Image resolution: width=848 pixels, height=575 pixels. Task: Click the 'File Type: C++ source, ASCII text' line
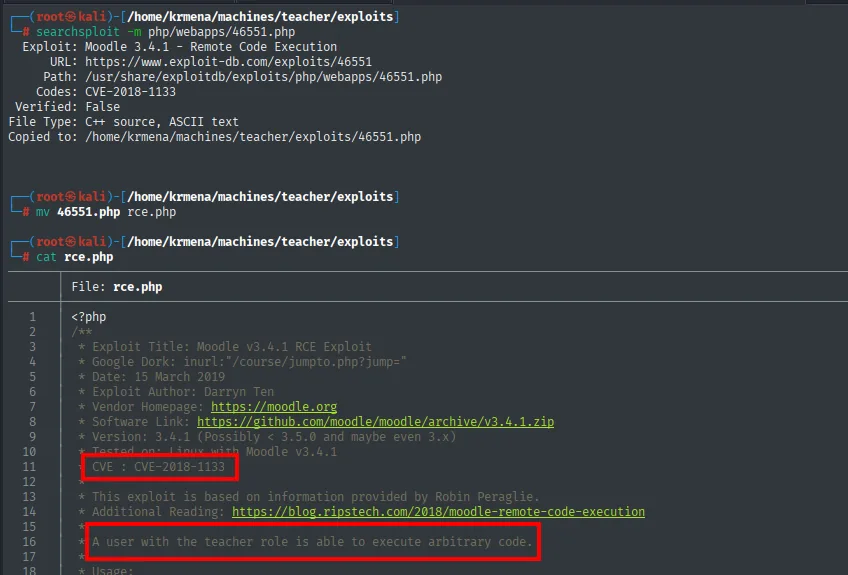[x=123, y=122]
